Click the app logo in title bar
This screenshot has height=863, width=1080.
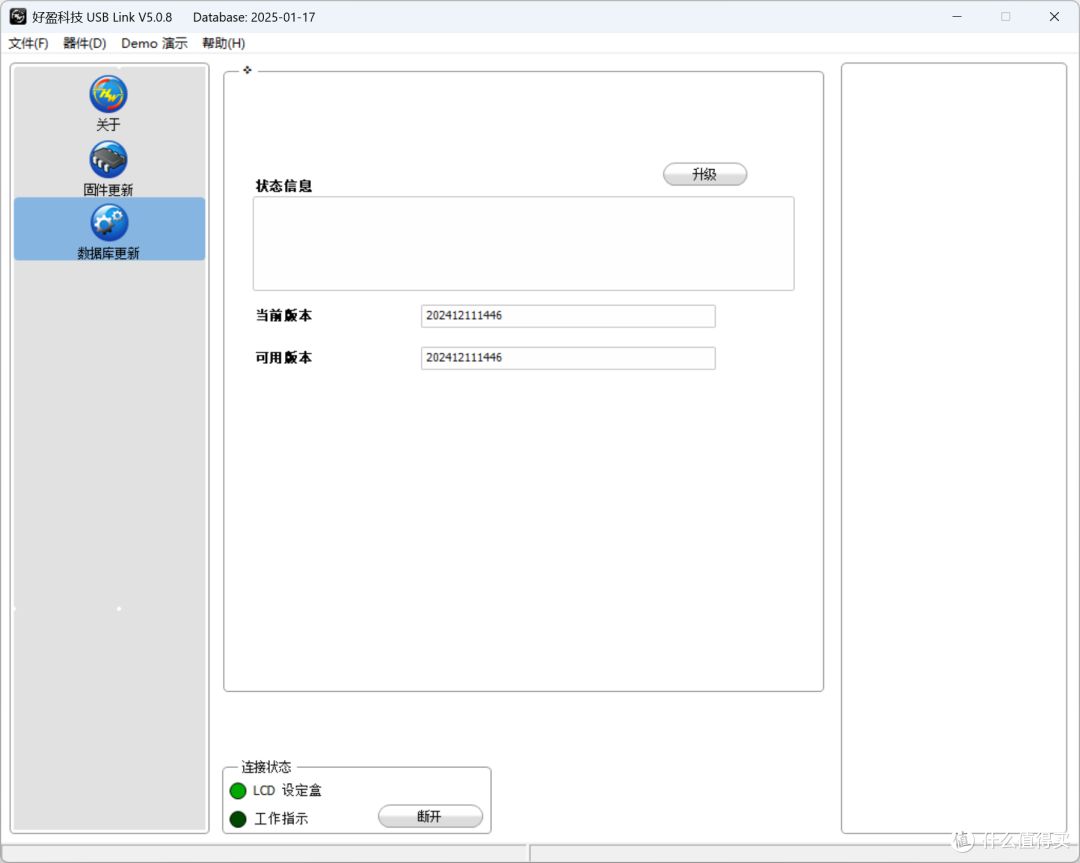click(x=18, y=17)
